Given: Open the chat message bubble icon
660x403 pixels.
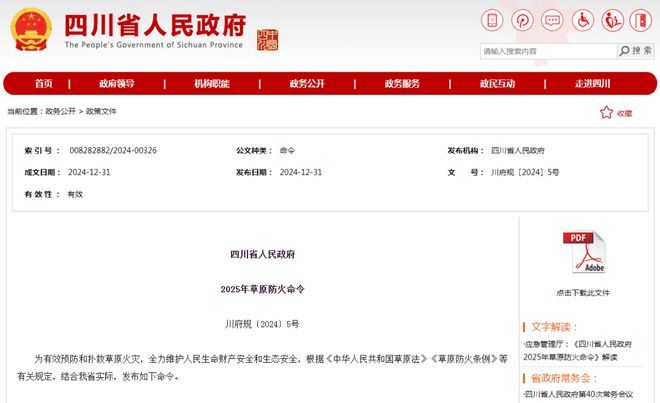Looking at the screenshot, I should point(552,20).
